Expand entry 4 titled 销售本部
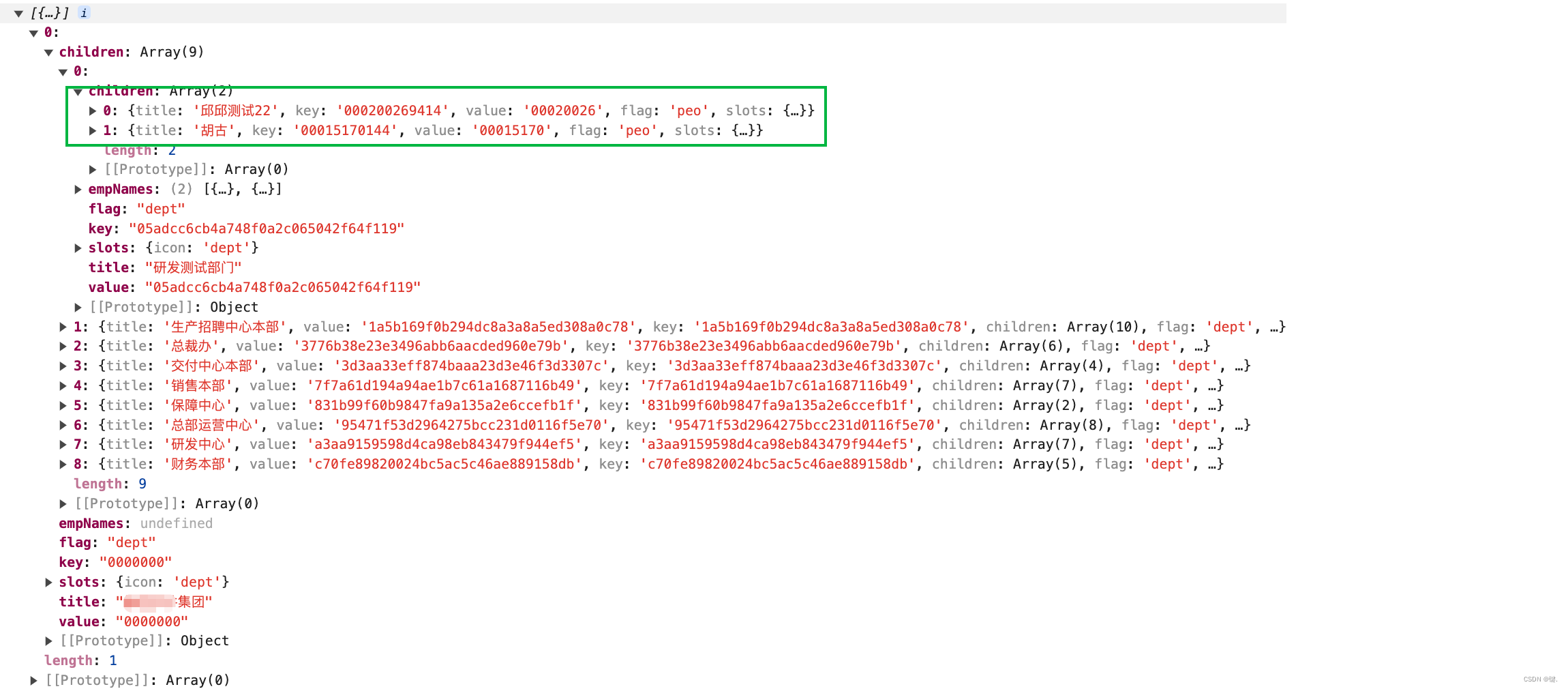The image size is (1568, 689). [63, 386]
